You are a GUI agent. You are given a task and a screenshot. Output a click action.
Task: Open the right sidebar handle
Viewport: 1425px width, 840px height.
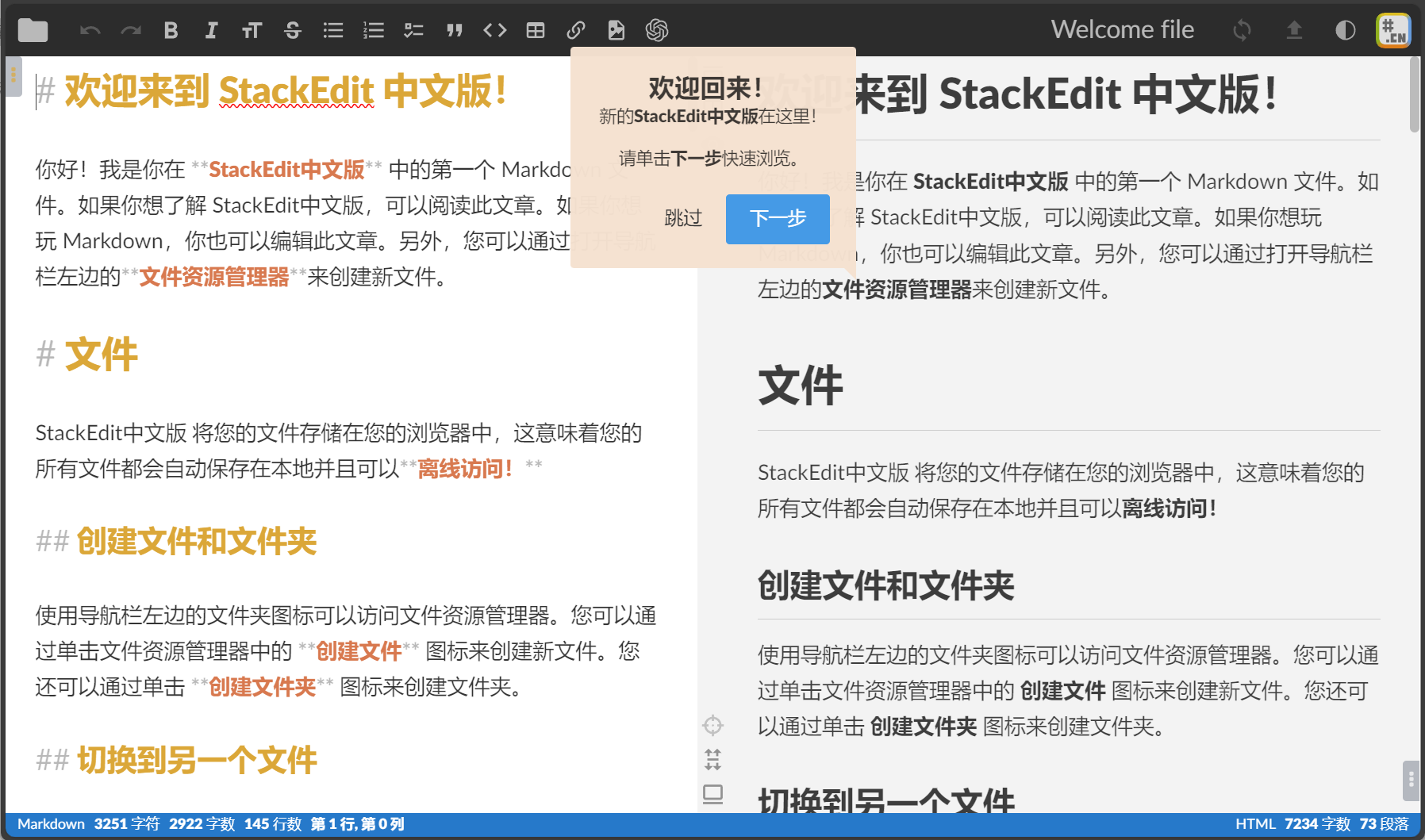click(1411, 781)
